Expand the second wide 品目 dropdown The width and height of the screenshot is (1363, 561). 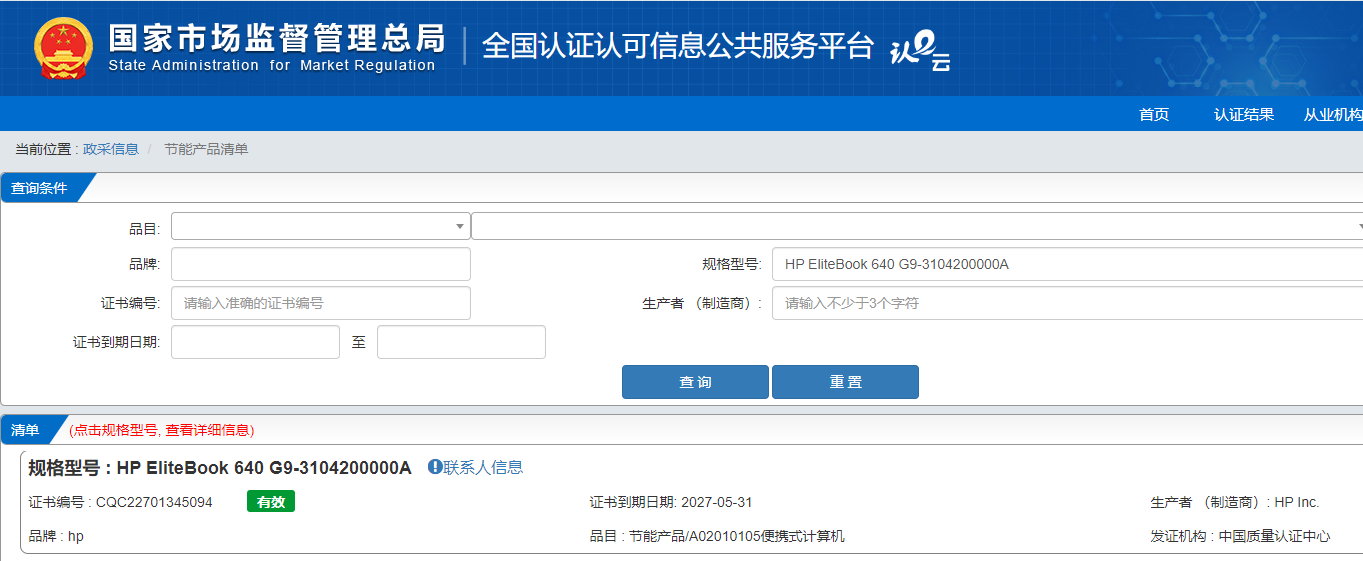915,227
